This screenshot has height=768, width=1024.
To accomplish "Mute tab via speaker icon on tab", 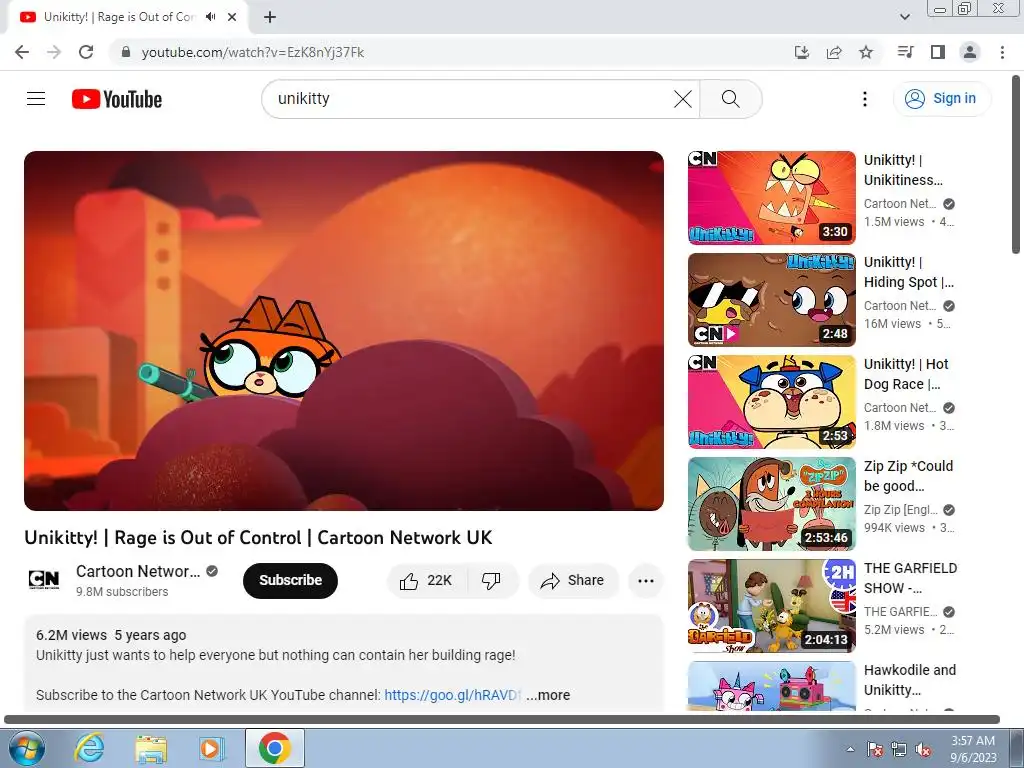I will pos(210,17).
